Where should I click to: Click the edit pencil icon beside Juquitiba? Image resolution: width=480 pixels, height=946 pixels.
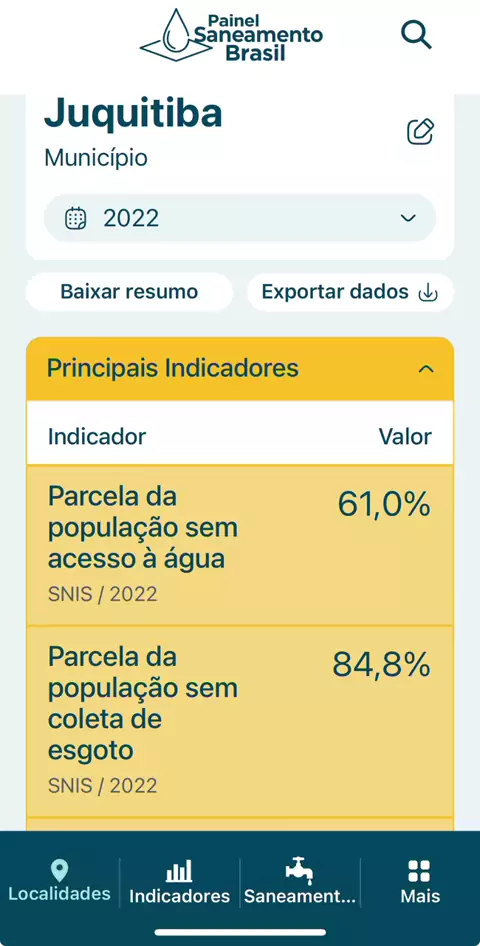tap(420, 132)
